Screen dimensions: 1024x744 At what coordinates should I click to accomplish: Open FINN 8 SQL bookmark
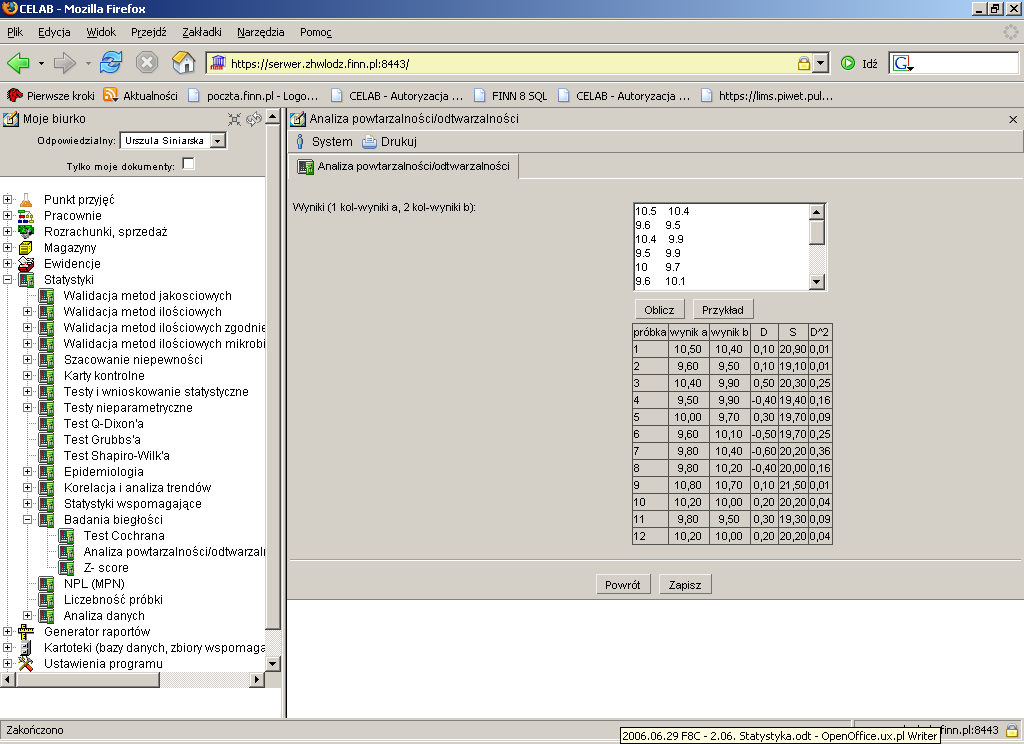(510, 95)
